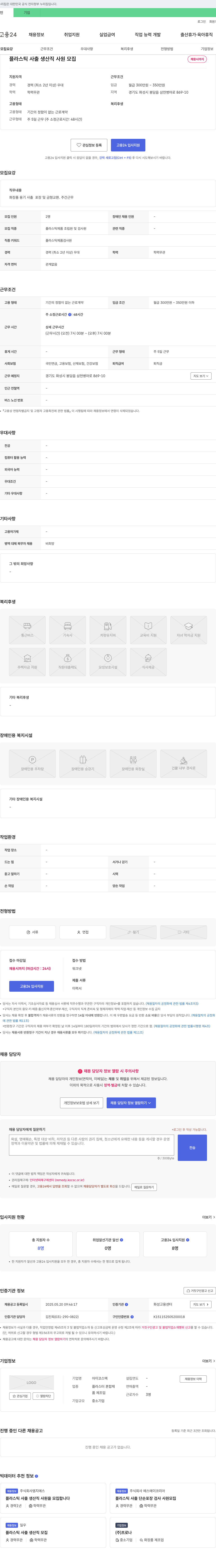Open 실업급여 menu

pyautogui.click(x=107, y=35)
